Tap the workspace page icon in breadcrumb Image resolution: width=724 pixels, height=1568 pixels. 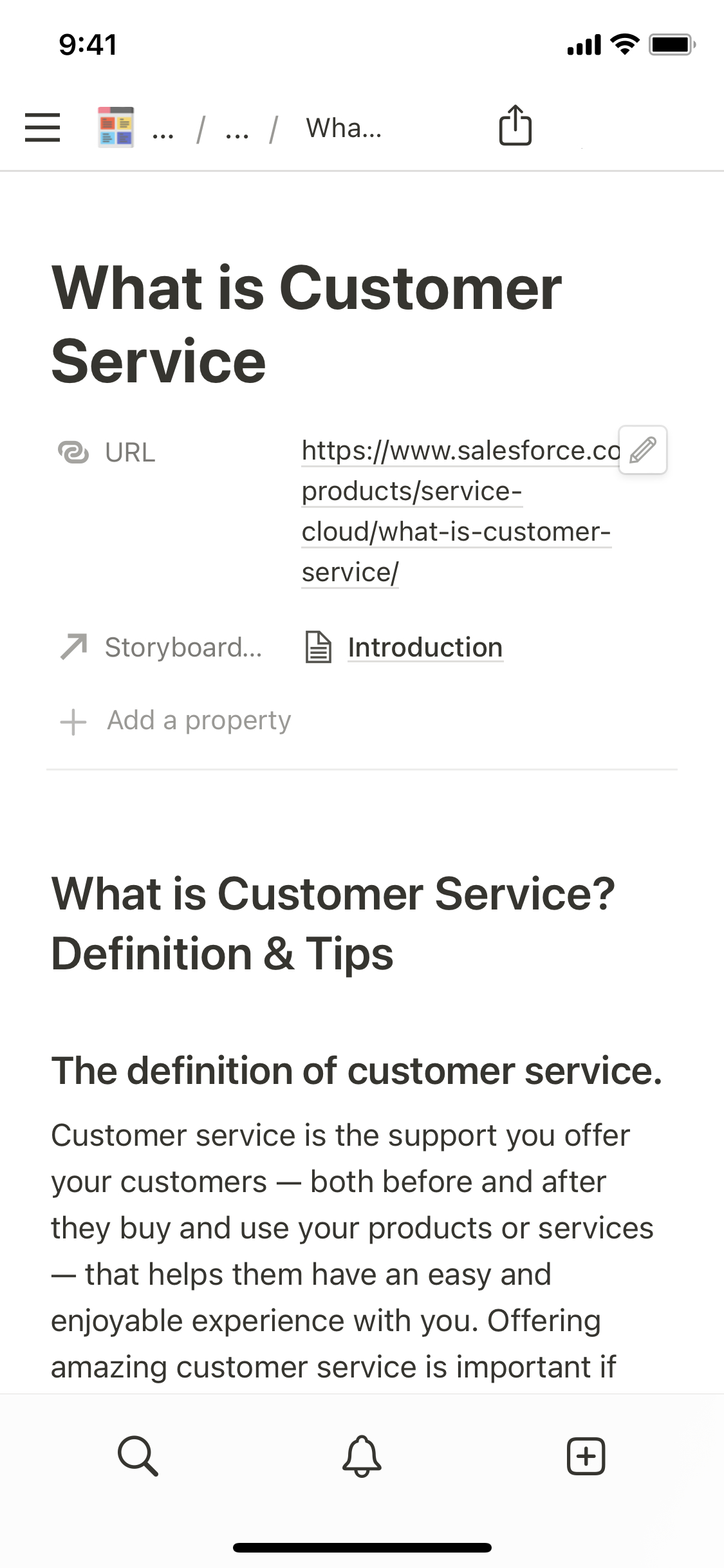click(x=116, y=127)
